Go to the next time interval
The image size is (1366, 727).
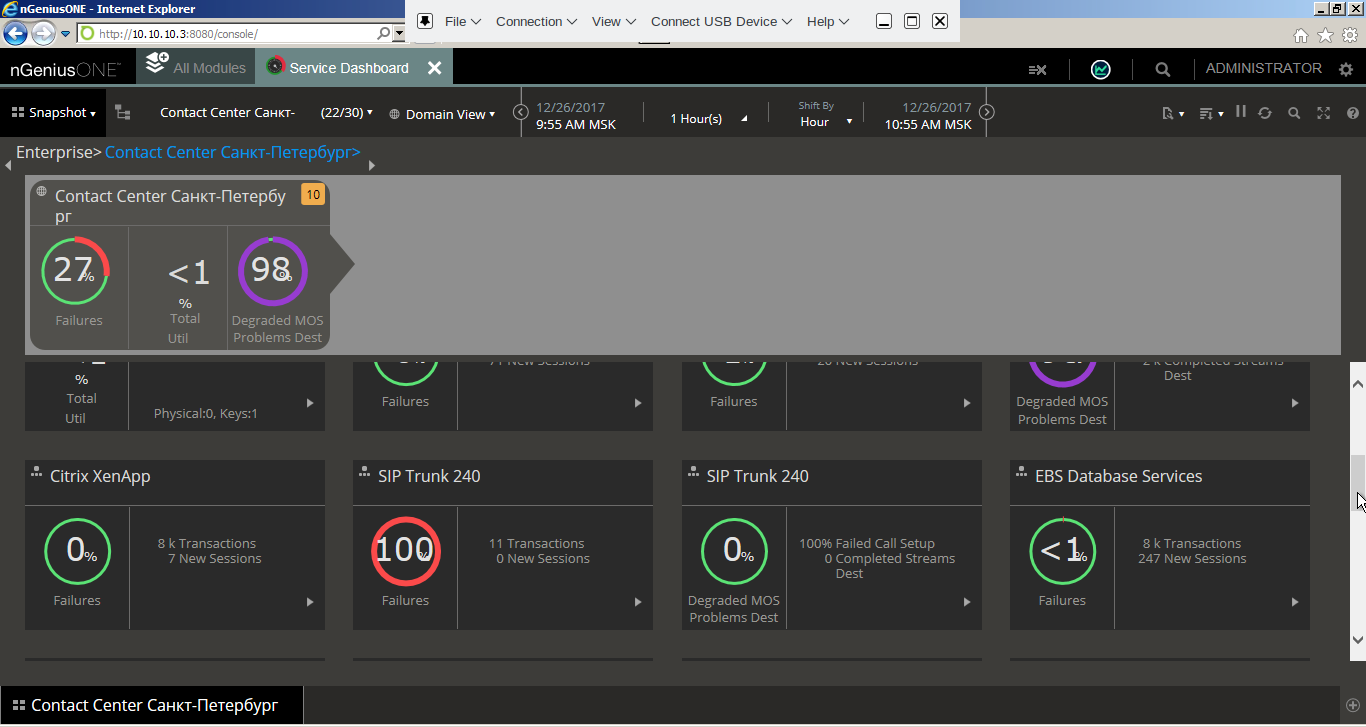pos(986,112)
